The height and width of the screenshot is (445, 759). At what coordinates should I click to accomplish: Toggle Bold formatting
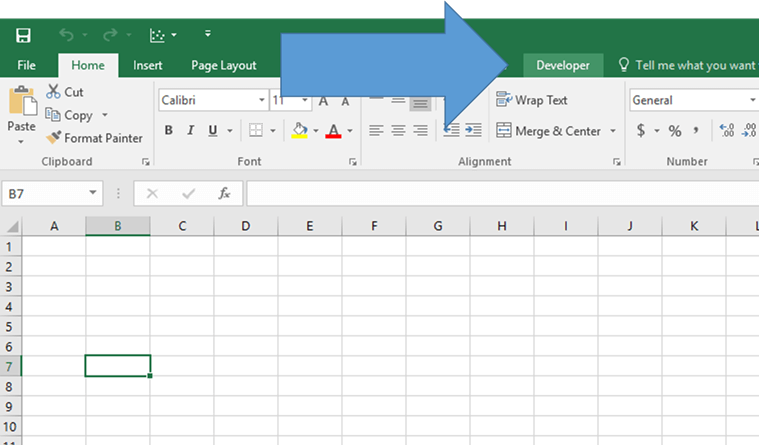[x=169, y=131]
